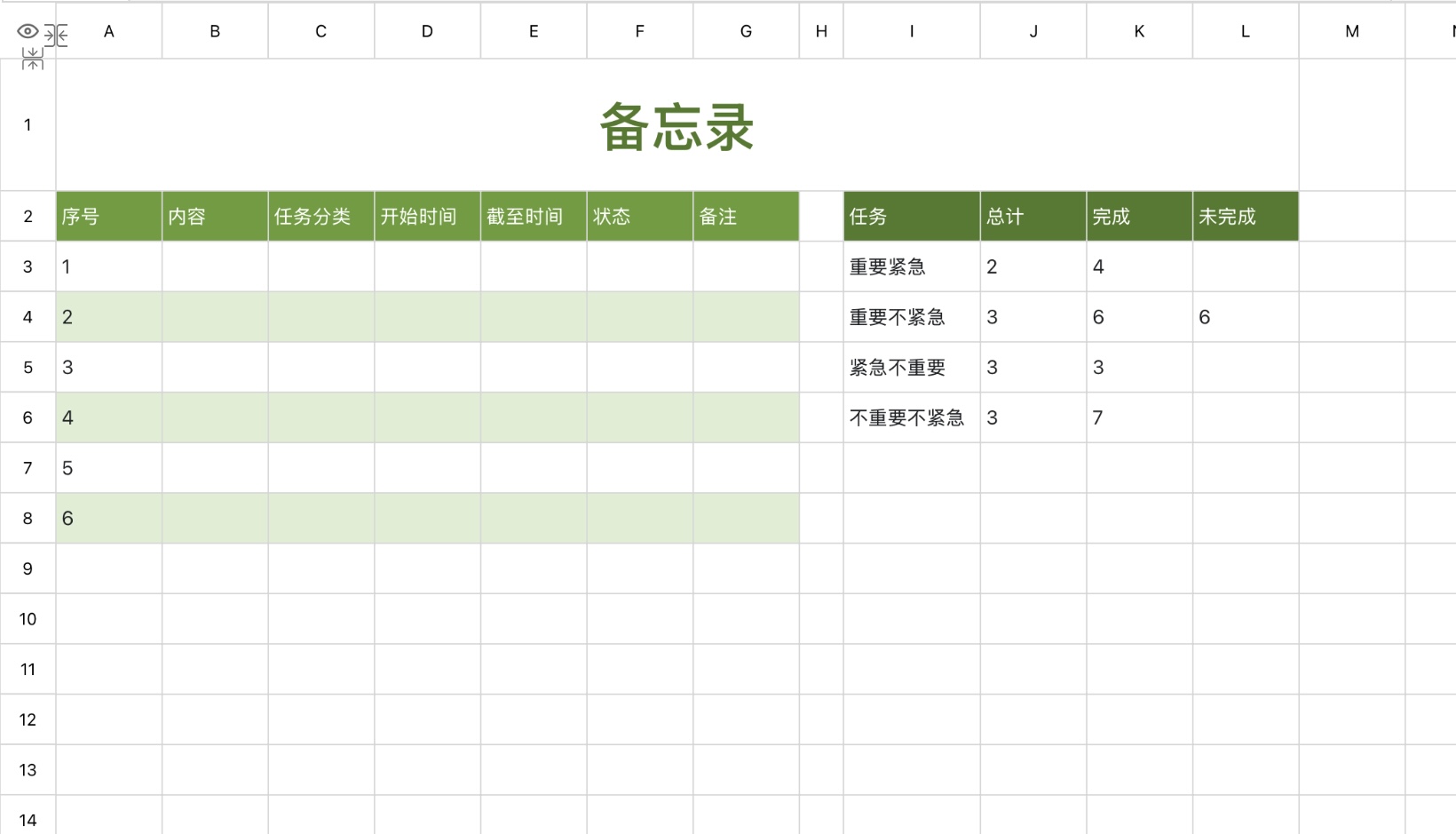The image size is (1456, 834).
Task: Select column C header
Action: [x=321, y=31]
